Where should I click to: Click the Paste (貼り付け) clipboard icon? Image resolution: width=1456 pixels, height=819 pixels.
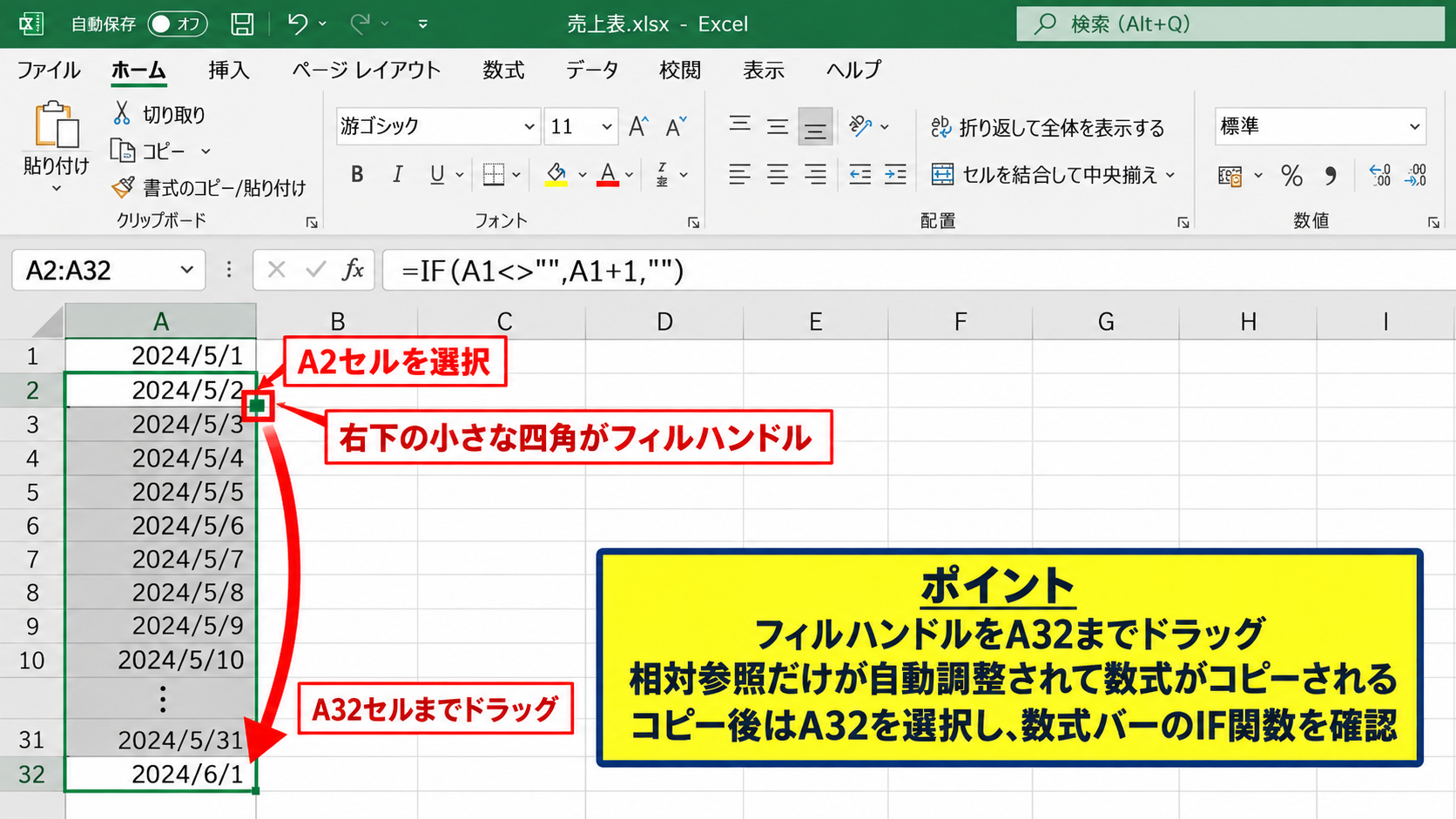(57, 125)
